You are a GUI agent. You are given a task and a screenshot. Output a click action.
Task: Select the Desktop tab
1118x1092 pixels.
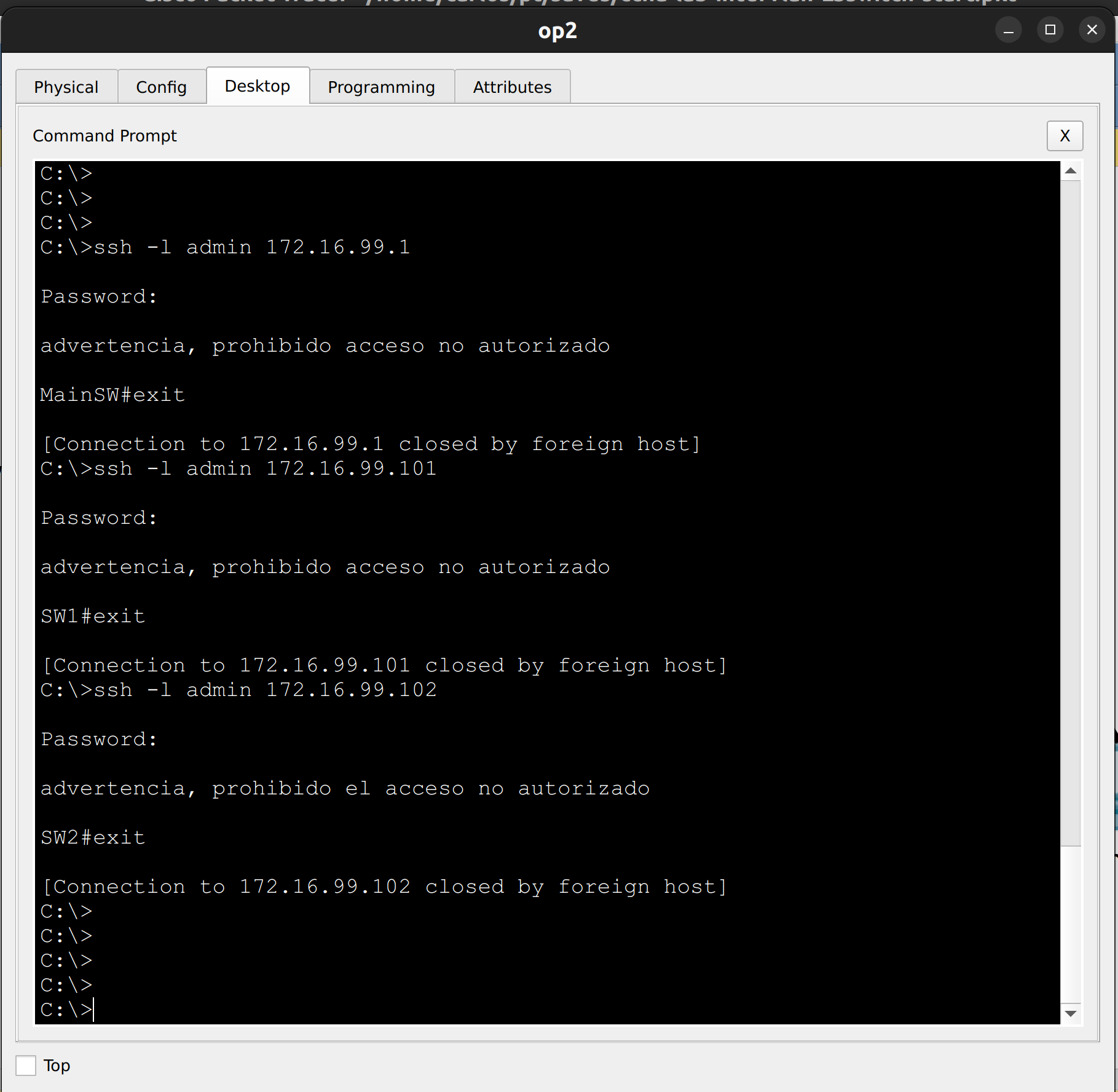258,85
